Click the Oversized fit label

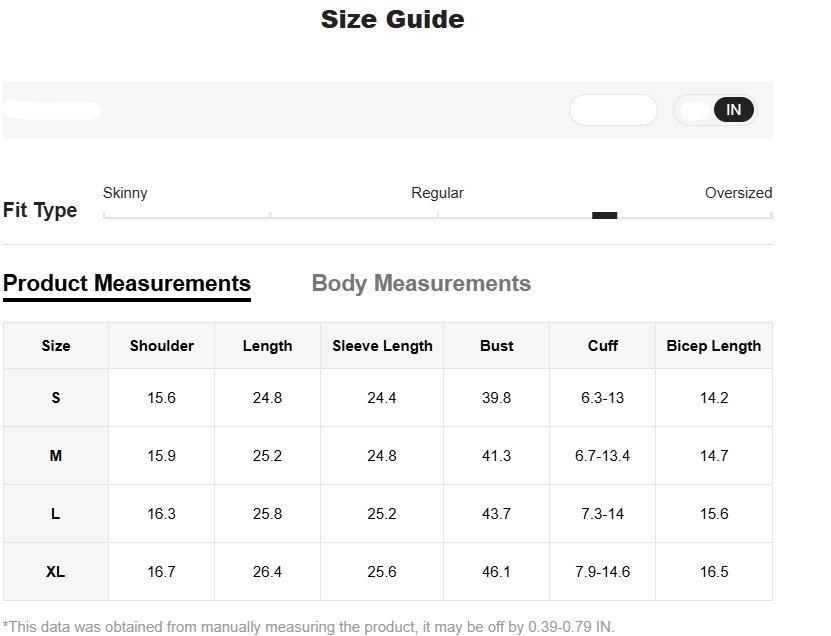pyautogui.click(x=738, y=193)
